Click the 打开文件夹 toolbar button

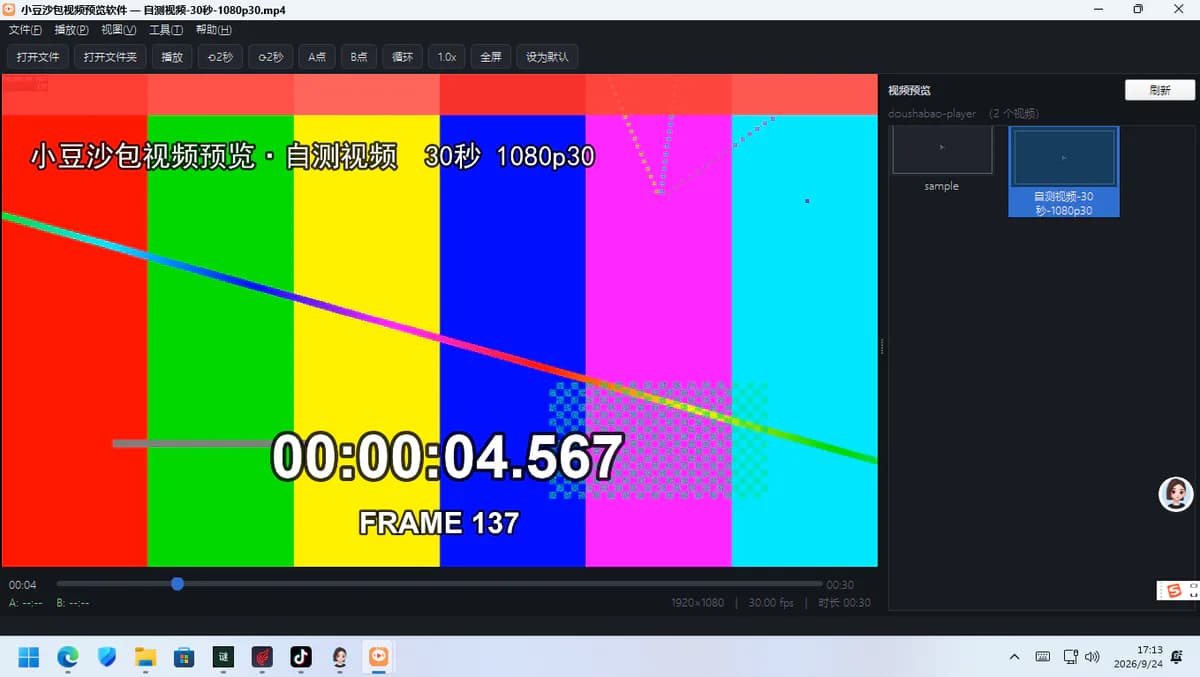110,57
